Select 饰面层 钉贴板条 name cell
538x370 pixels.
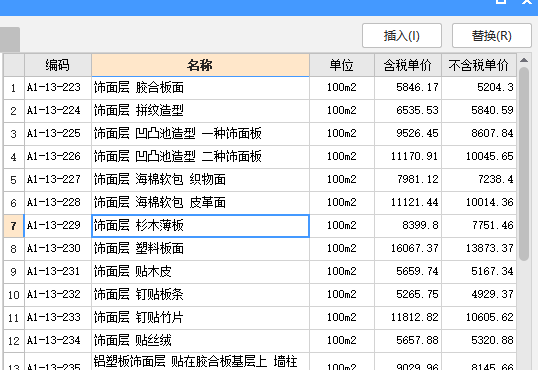coord(200,295)
